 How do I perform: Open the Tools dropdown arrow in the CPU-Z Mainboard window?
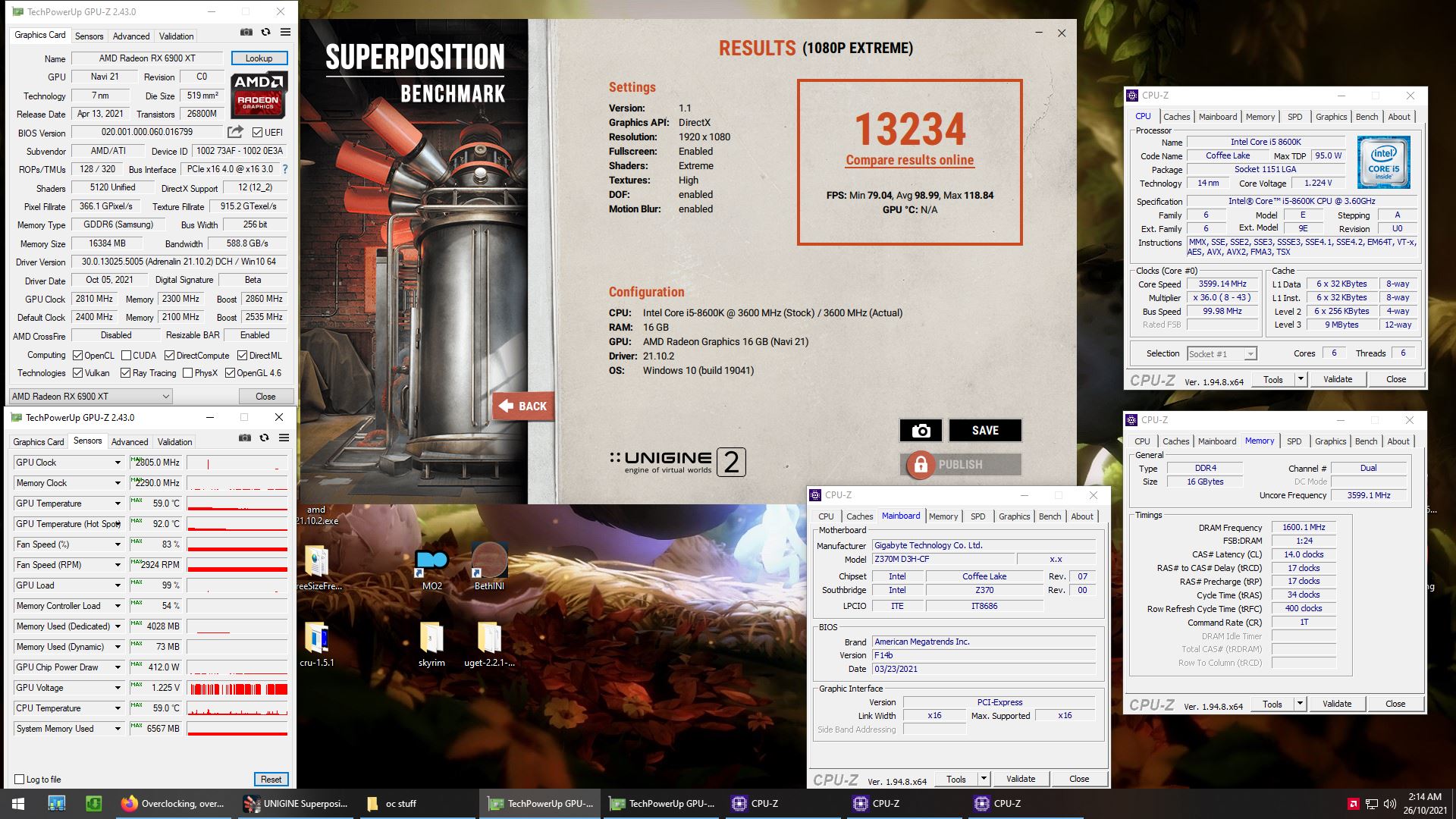(984, 779)
